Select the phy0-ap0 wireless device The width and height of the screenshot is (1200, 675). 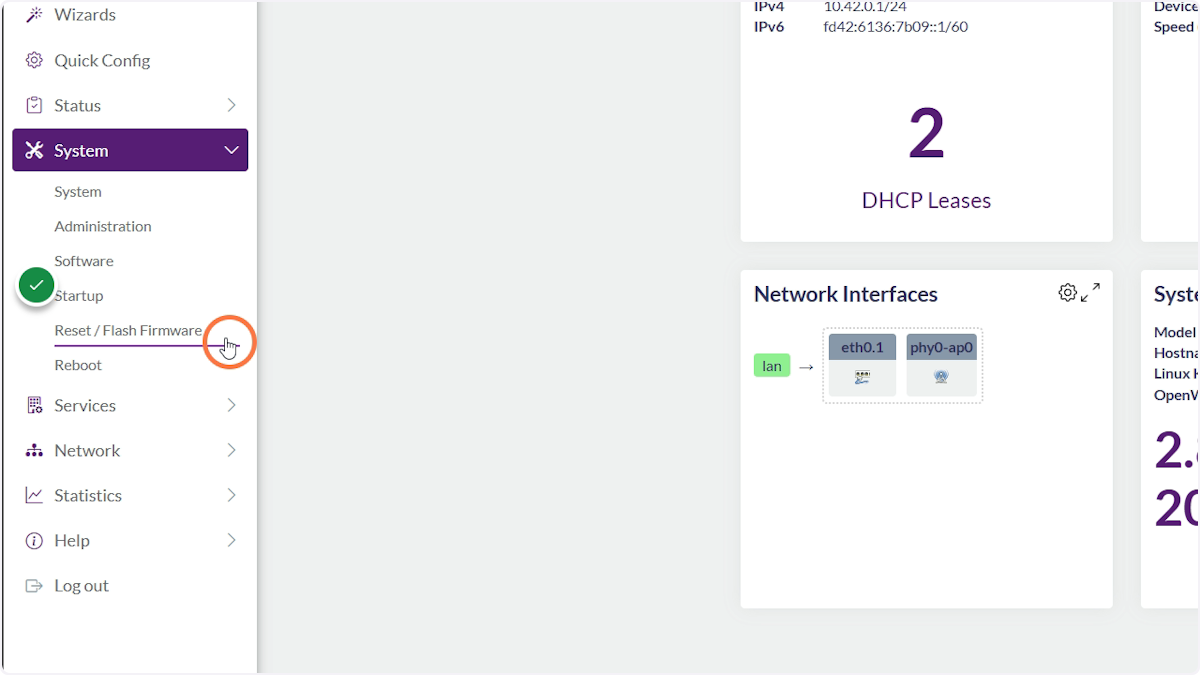point(941,363)
